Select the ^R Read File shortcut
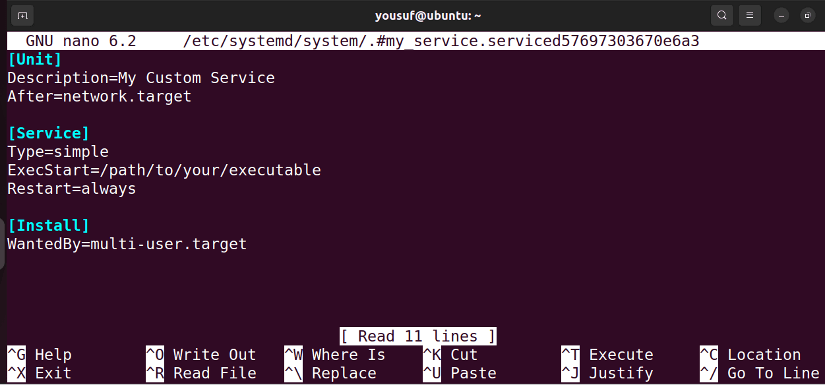825x385 pixels. (x=201, y=373)
